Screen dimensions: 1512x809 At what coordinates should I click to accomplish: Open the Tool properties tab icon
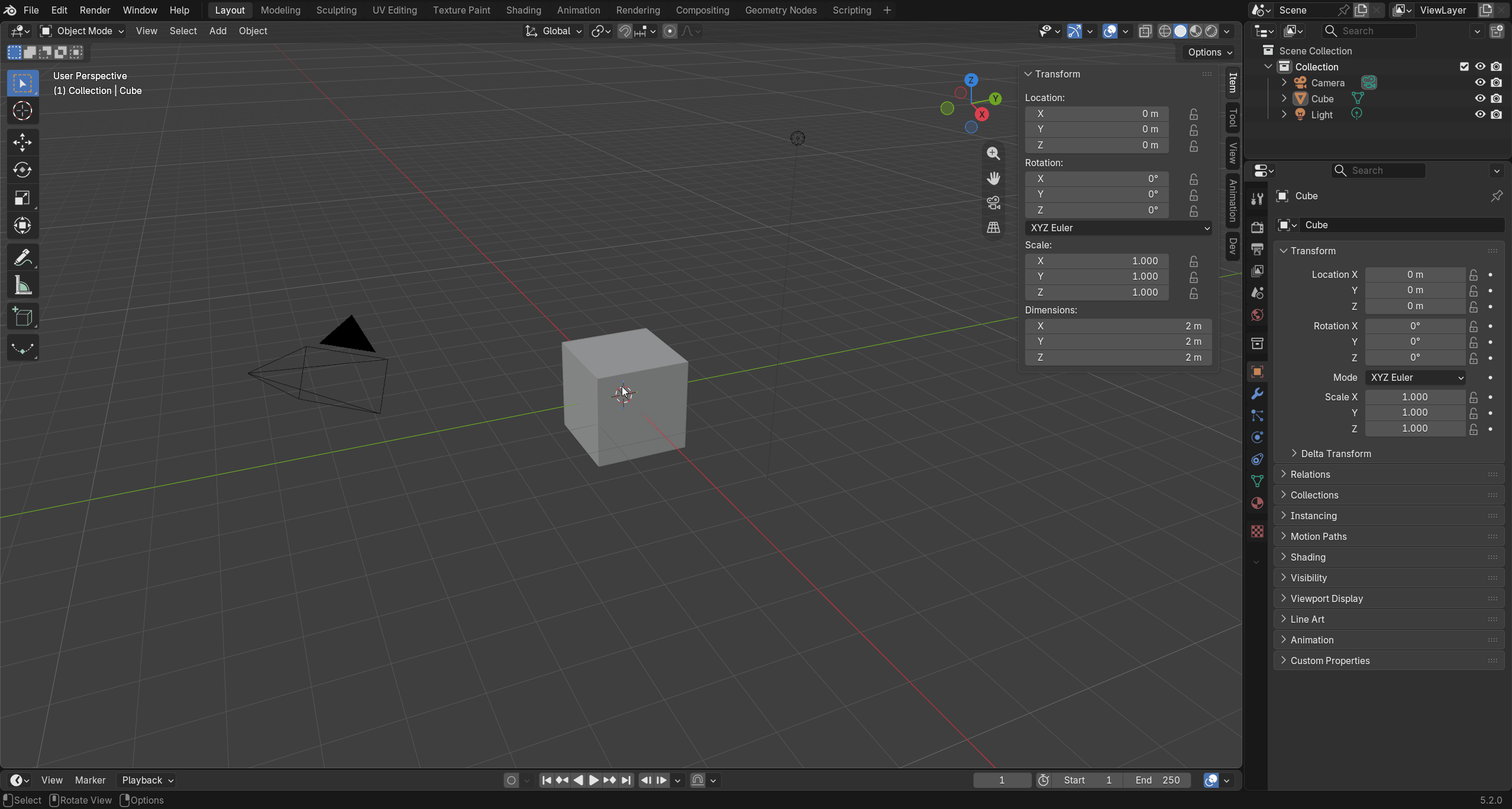(x=1257, y=199)
